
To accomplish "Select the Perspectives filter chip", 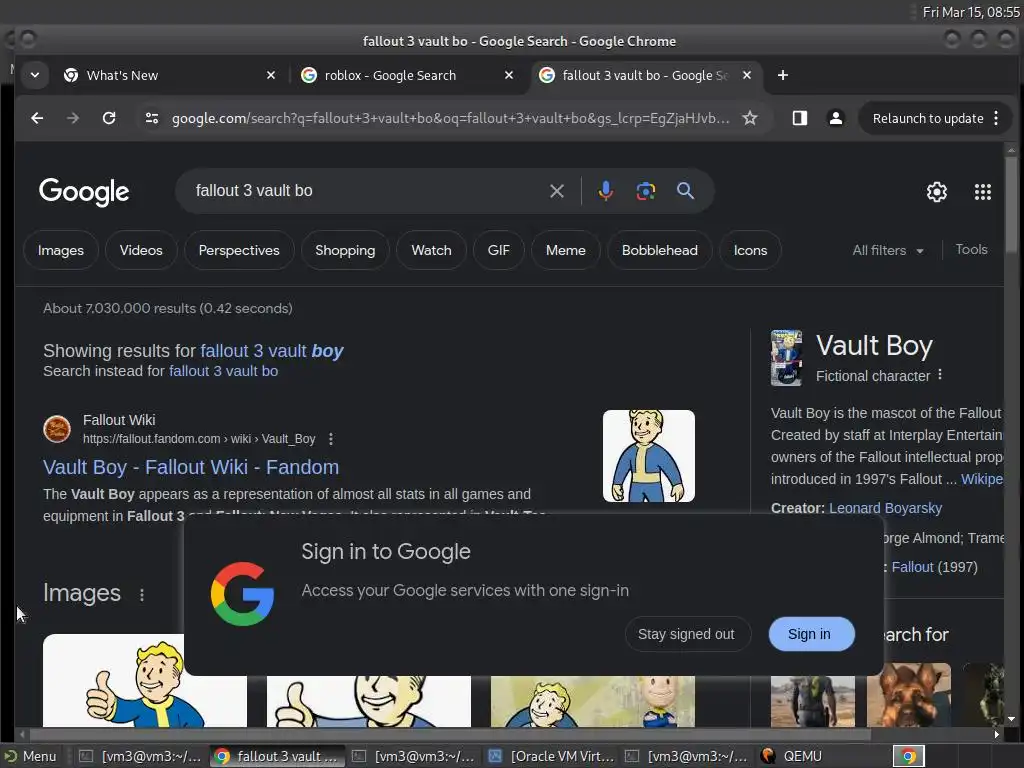I will pyautogui.click(x=239, y=250).
